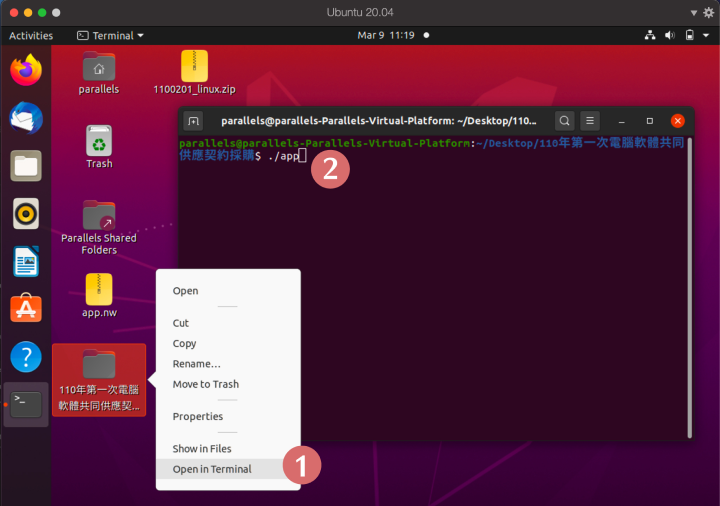Choose Move to Trash in the context menu

(228, 384)
